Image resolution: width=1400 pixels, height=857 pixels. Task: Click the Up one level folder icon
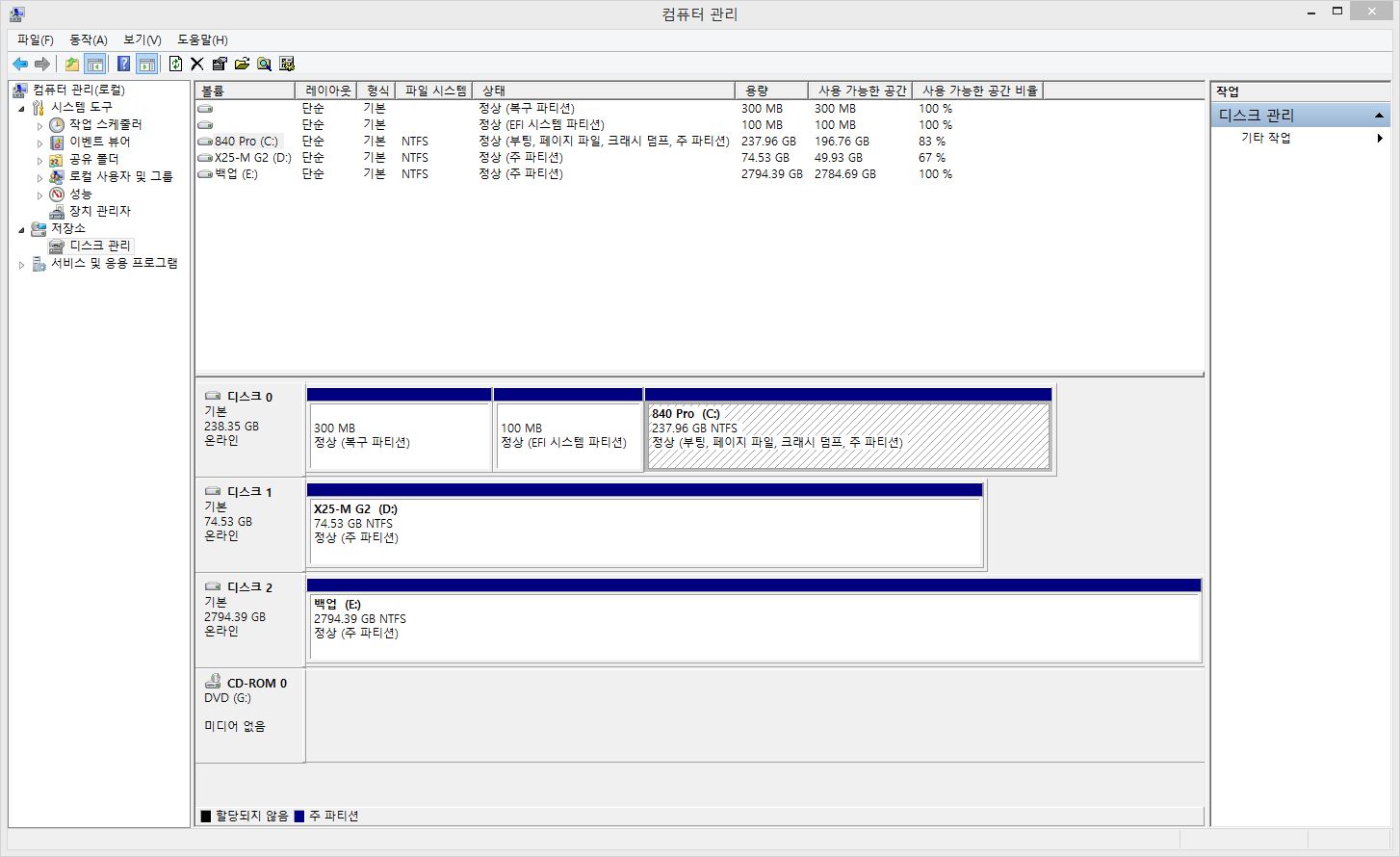point(72,64)
